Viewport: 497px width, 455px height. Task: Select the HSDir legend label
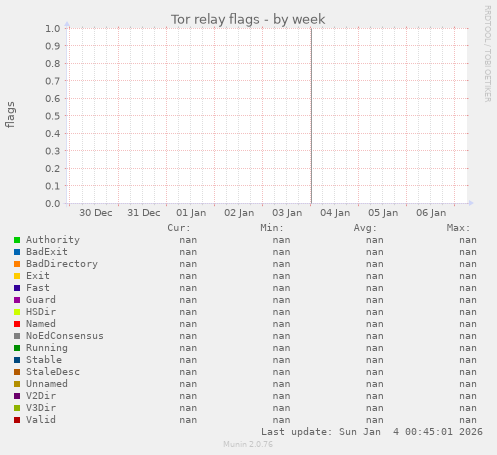coord(41,312)
